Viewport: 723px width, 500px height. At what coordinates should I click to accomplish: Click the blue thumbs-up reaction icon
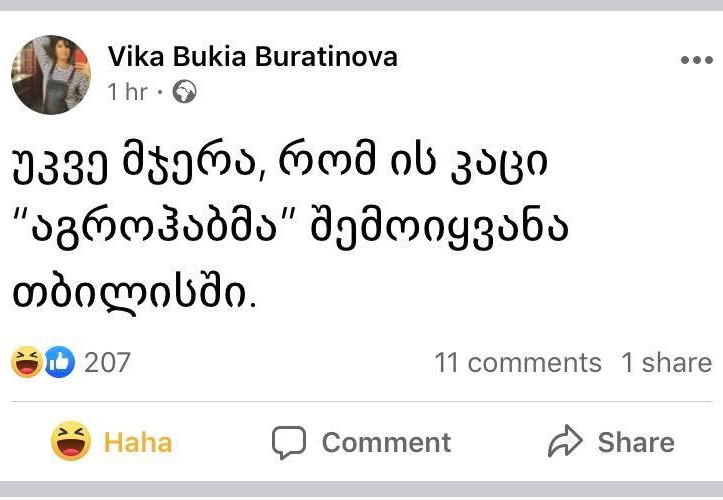[x=59, y=361]
